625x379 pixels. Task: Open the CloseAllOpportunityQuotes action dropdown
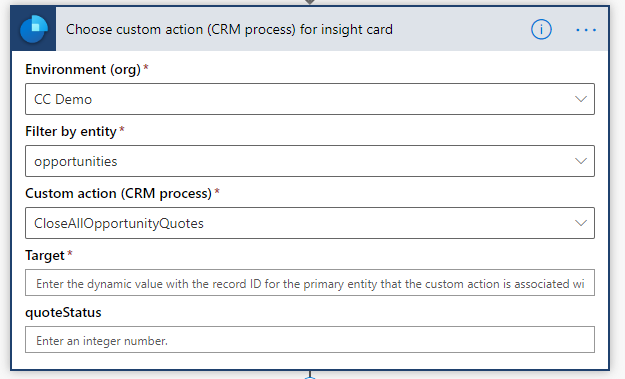click(x=310, y=223)
